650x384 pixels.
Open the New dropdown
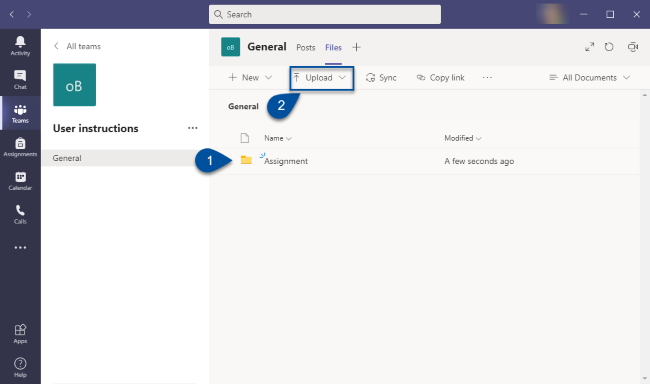tap(250, 78)
